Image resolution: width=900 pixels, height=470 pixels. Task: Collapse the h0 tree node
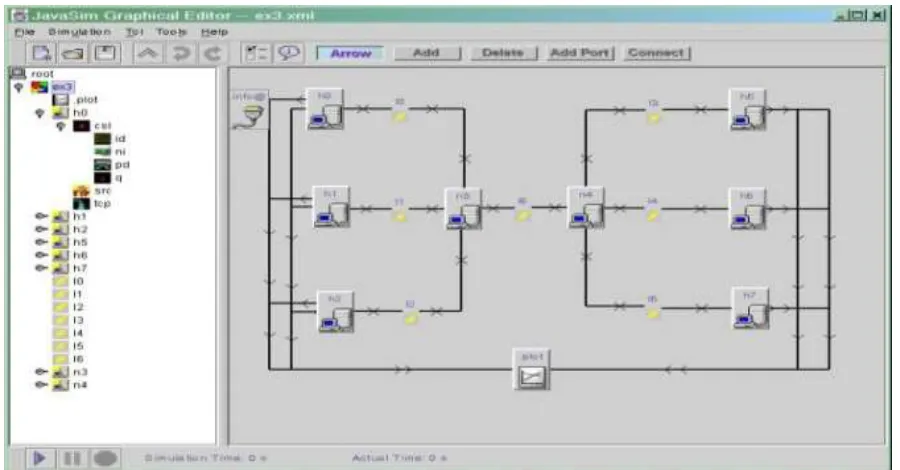(x=40, y=113)
